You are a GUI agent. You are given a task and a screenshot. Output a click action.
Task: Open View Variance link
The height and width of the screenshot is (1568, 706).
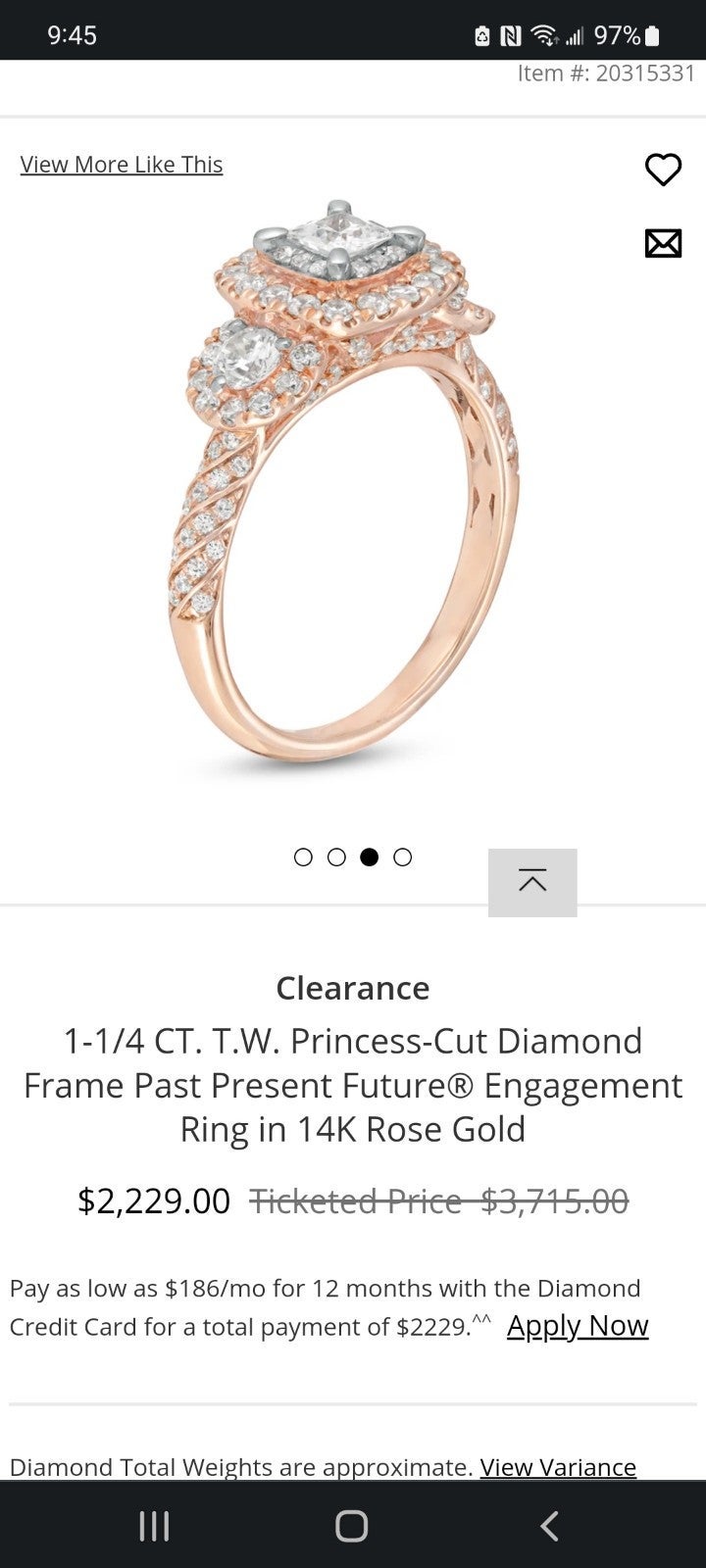click(x=558, y=1466)
